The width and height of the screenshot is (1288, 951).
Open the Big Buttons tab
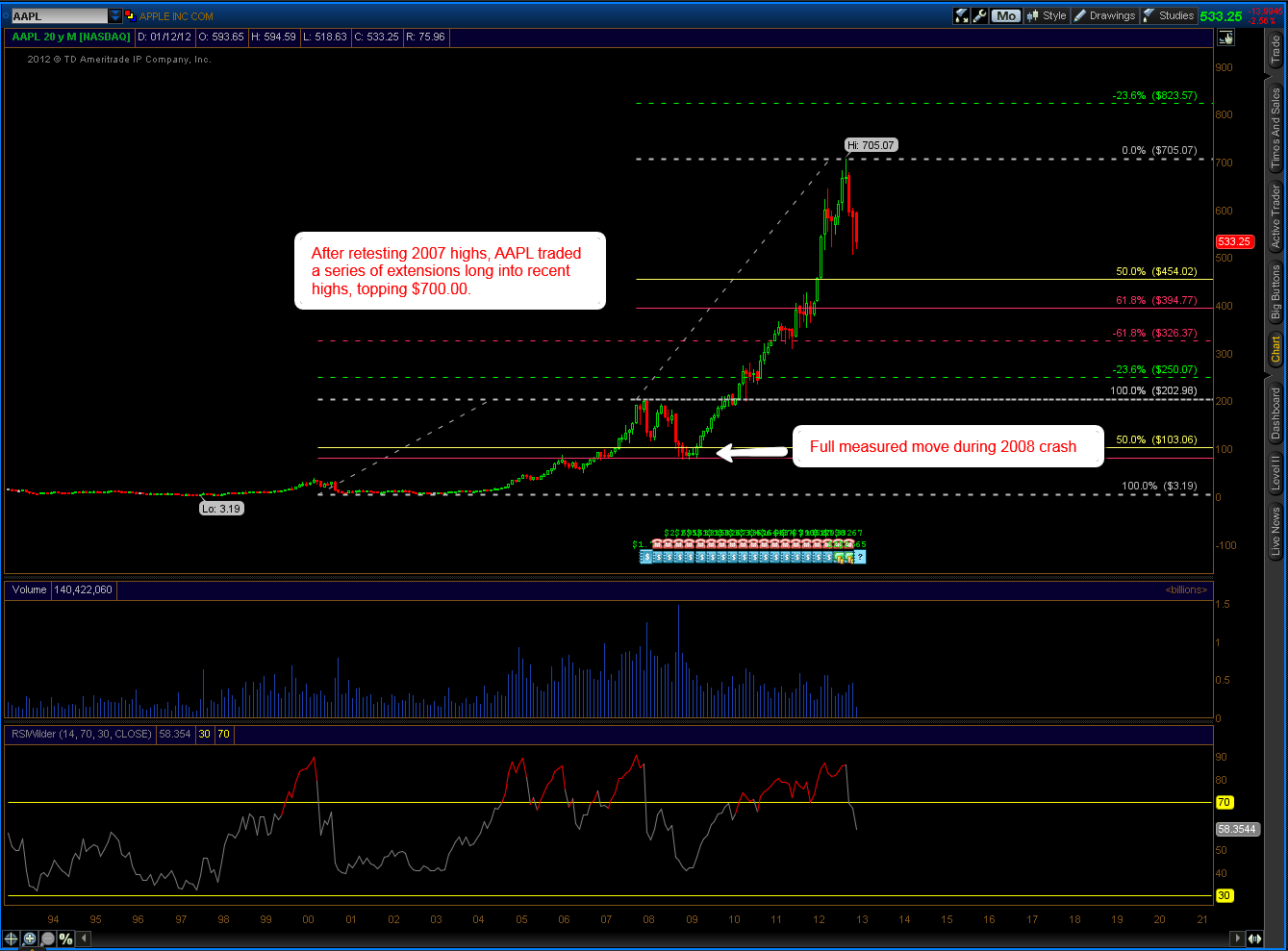[1275, 292]
